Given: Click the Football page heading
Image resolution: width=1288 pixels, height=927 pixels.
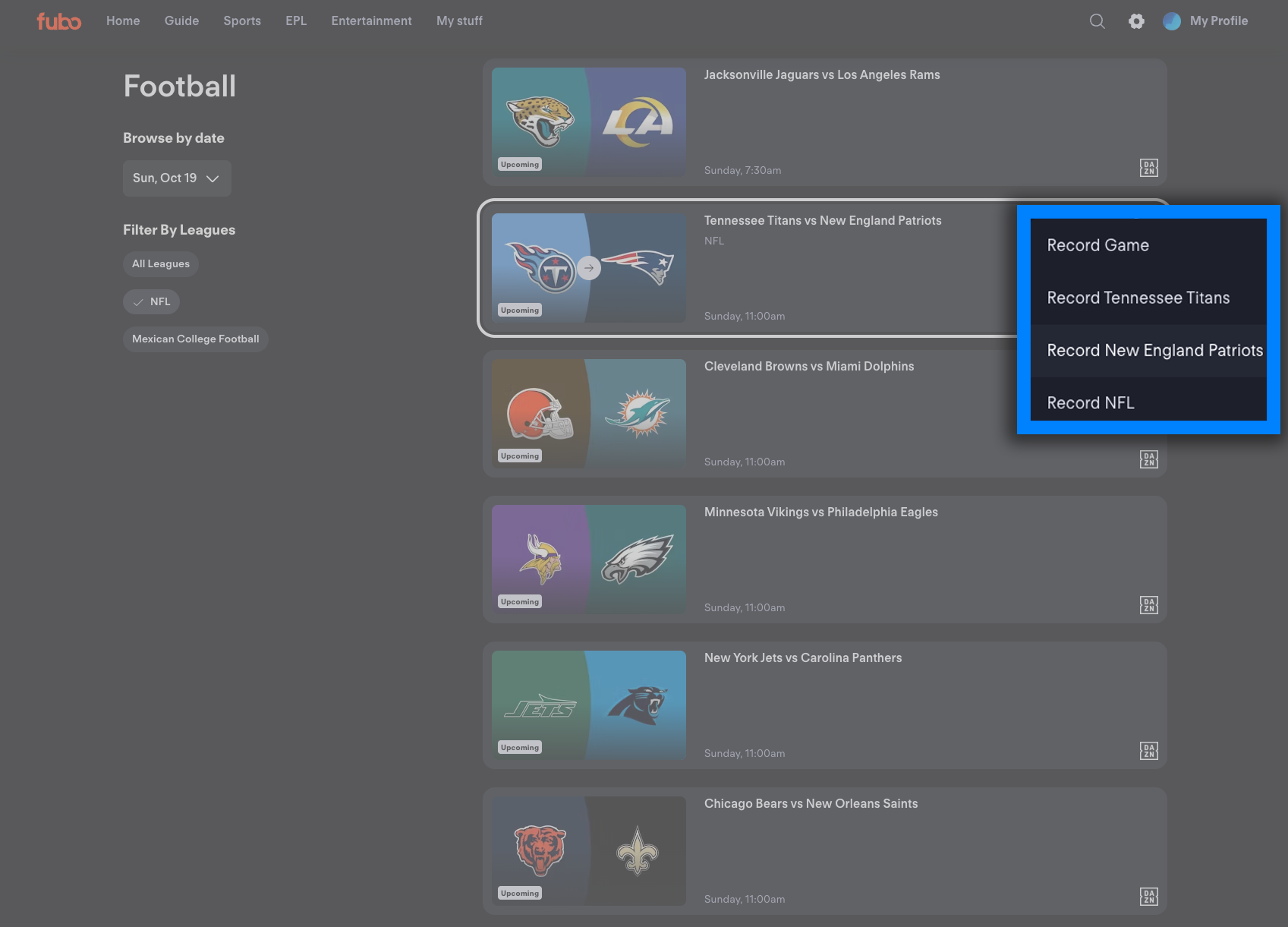Looking at the screenshot, I should click(180, 86).
